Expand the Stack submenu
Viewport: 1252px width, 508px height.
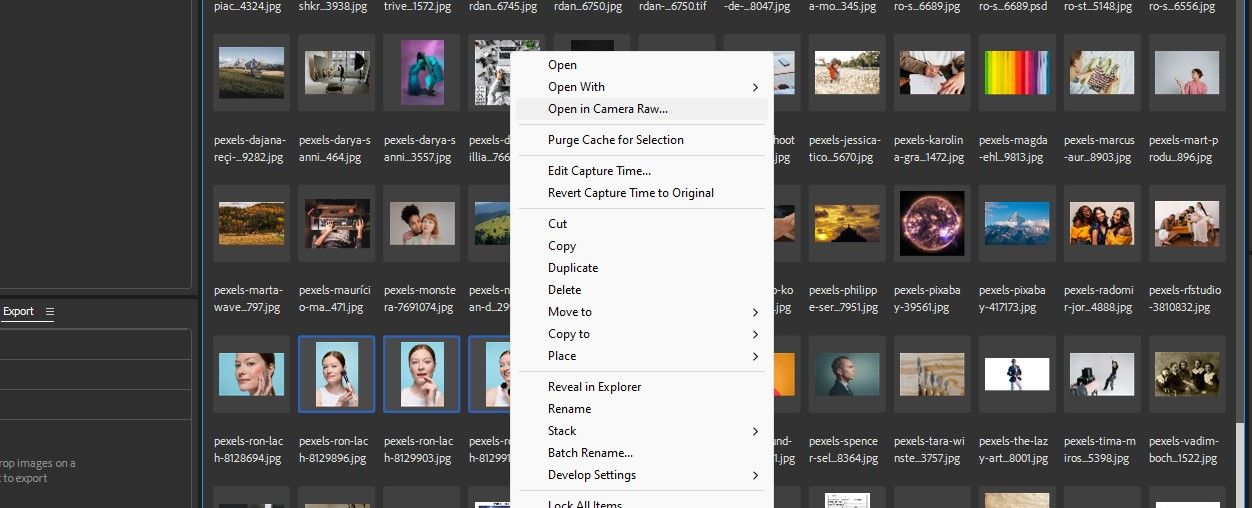click(642, 431)
